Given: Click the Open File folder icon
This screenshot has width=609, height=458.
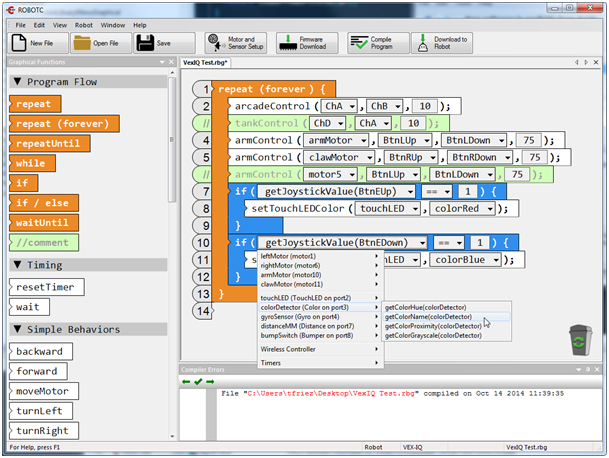Looking at the screenshot, I should (82, 43).
